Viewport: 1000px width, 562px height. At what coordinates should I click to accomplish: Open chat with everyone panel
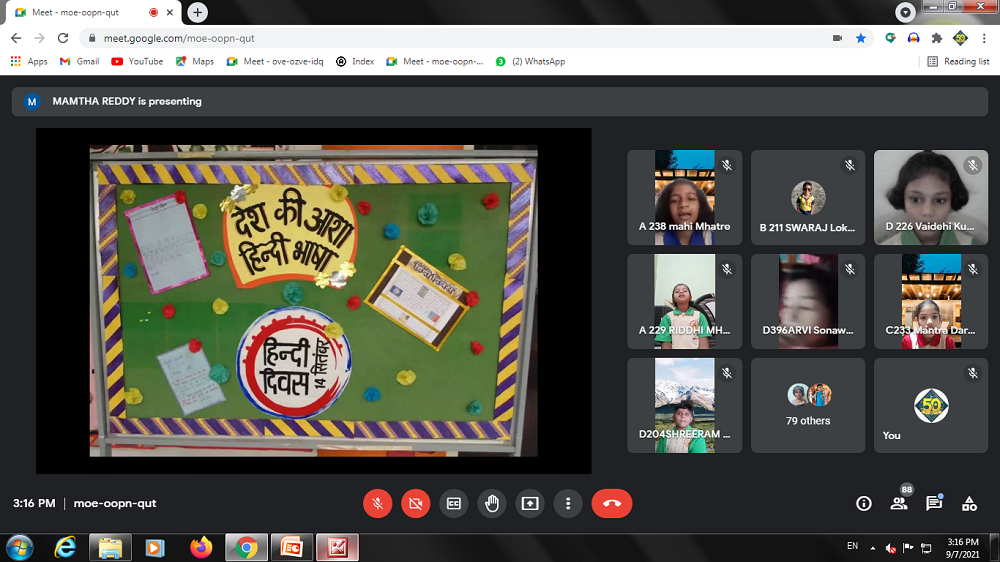pos(934,504)
